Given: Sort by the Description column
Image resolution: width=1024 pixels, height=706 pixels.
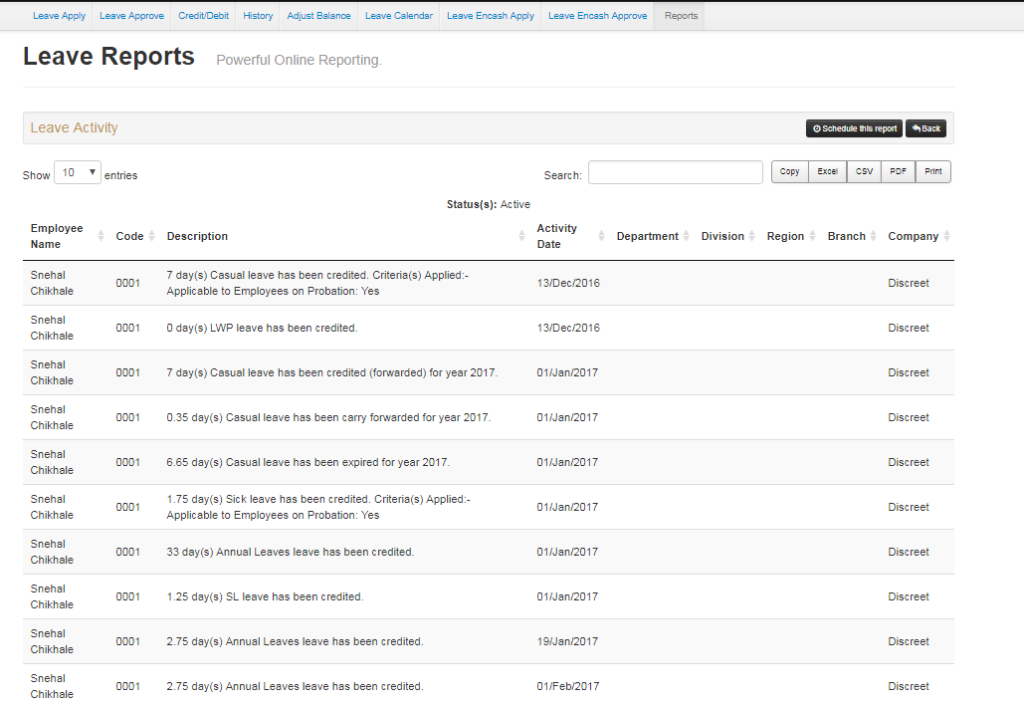Looking at the screenshot, I should [197, 236].
